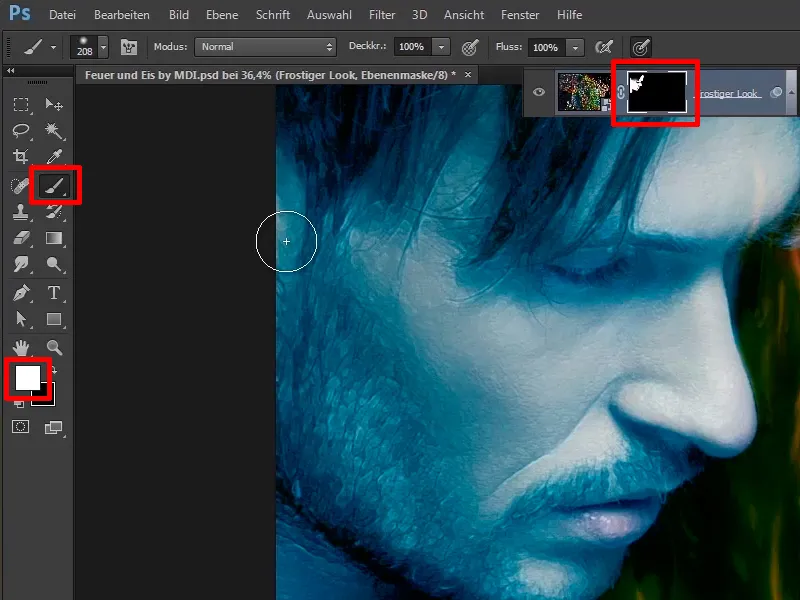800x600 pixels.
Task: Select the Smudge tool
Action: point(21,264)
